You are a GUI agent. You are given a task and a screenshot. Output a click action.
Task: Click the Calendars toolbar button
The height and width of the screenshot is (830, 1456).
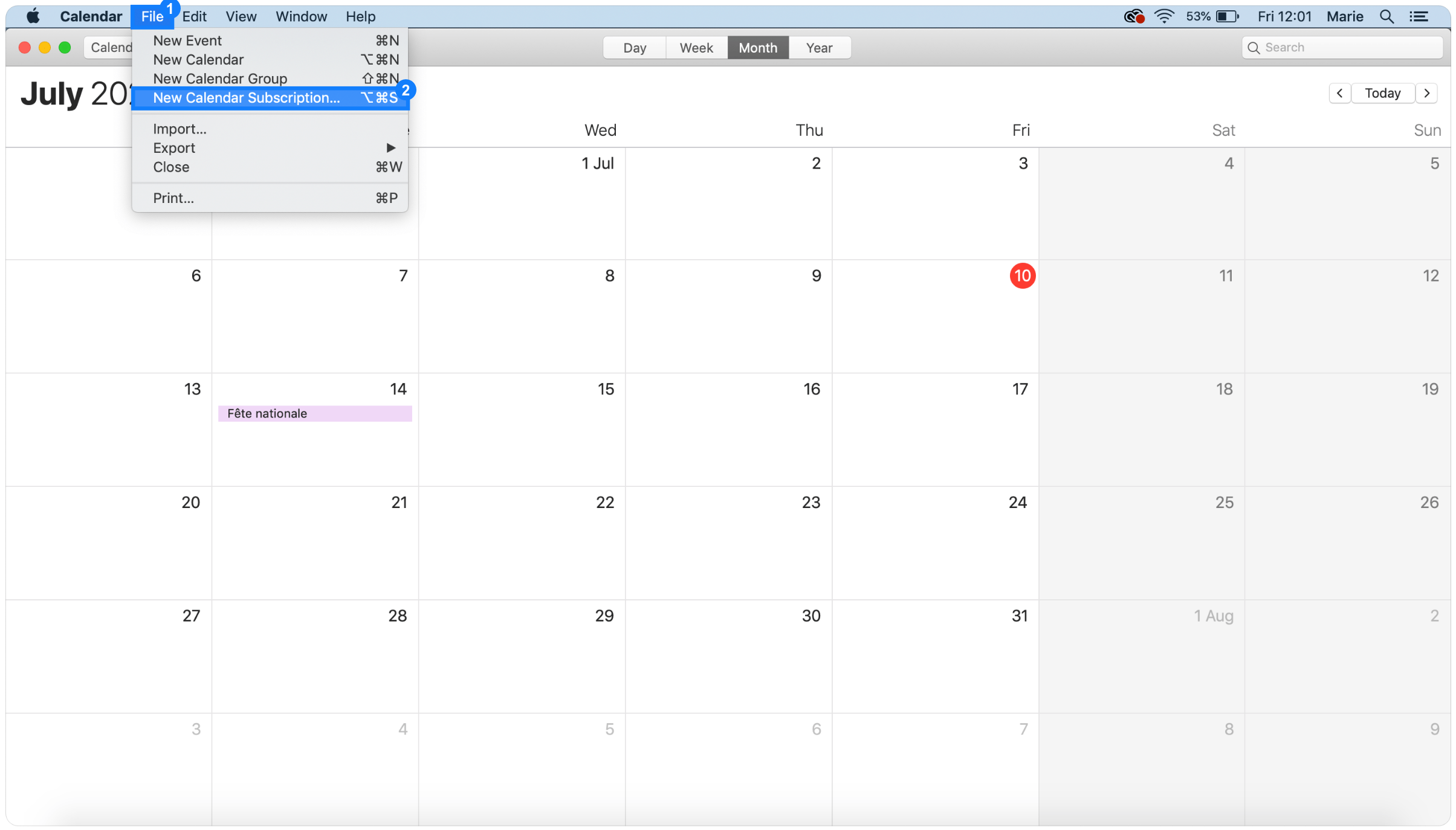coord(109,48)
